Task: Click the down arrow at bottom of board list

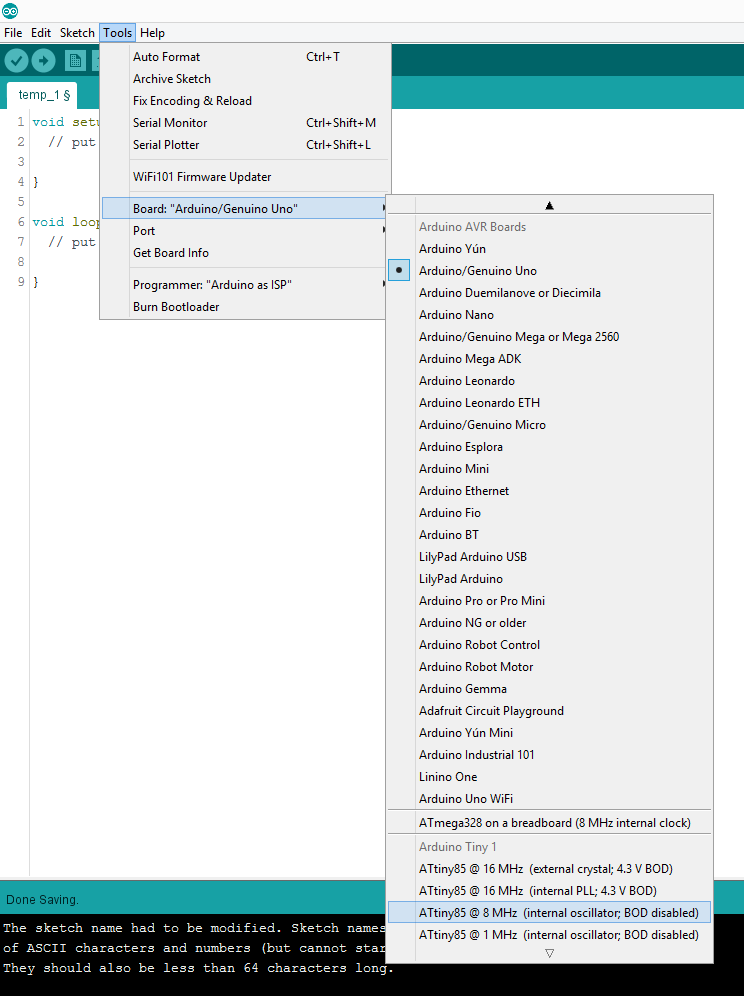Action: pyautogui.click(x=549, y=953)
